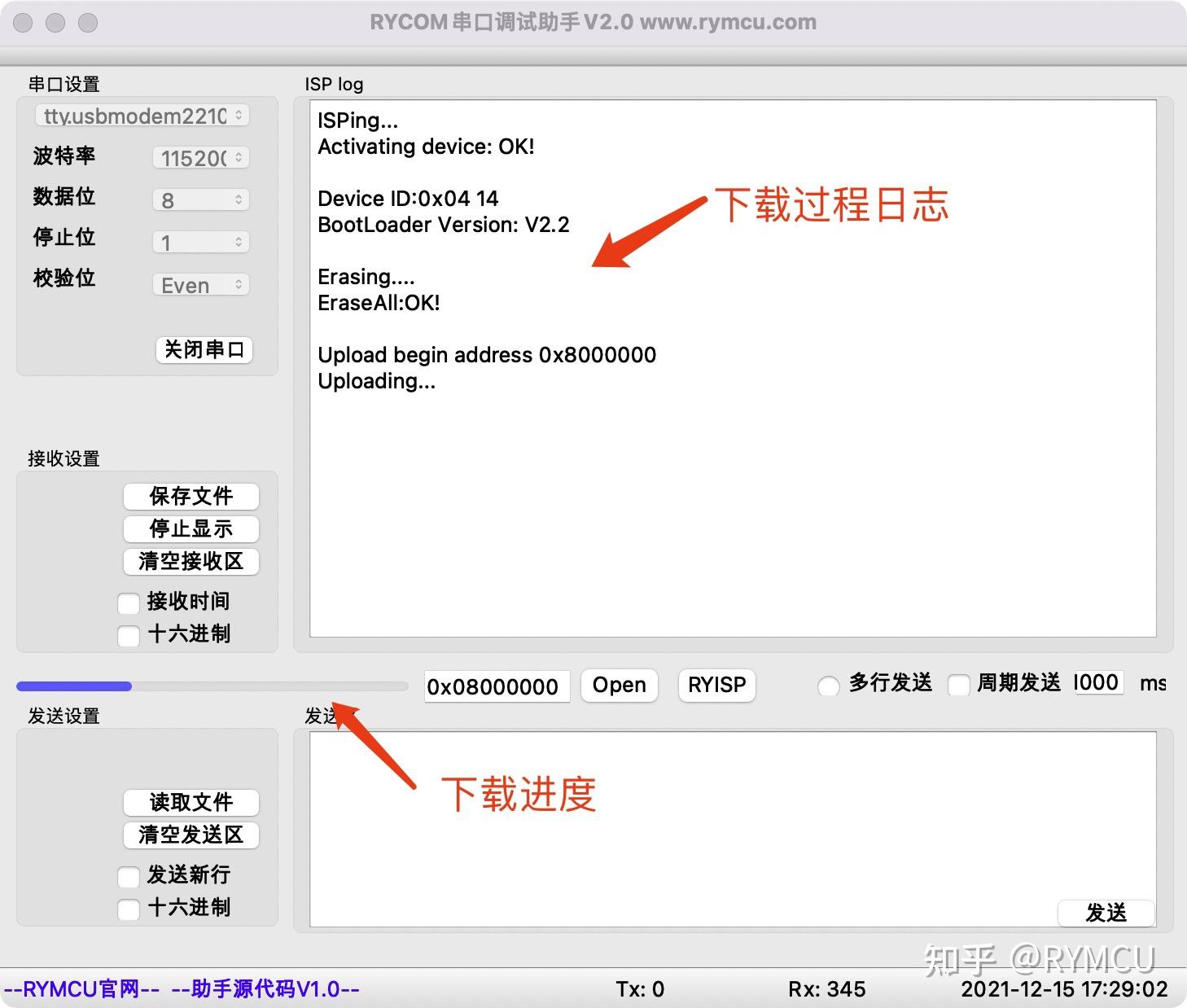The image size is (1187, 1008).
Task: Check the 发送新行 send-newline option
Action: 129,876
